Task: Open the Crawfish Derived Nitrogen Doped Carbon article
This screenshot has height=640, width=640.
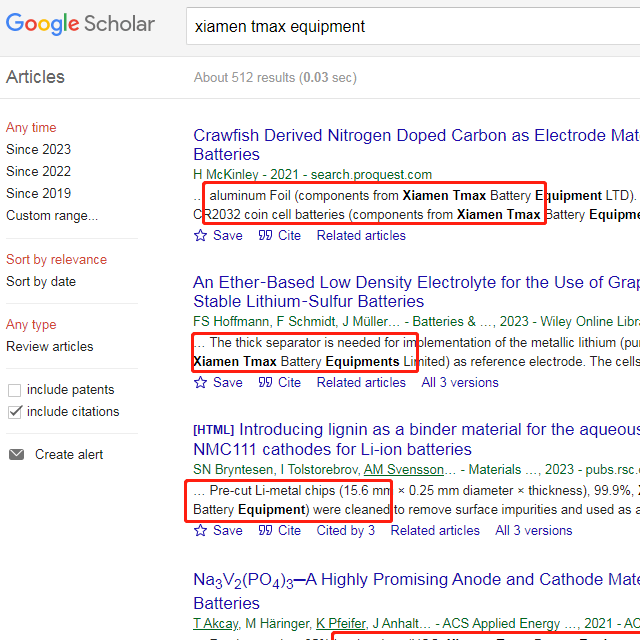Action: tap(416, 144)
